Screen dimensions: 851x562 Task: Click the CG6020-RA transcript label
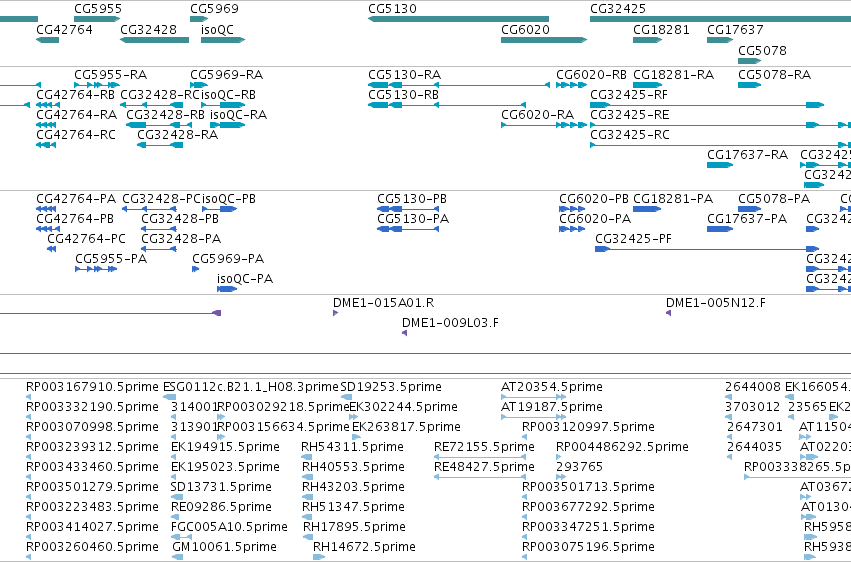coord(537,115)
